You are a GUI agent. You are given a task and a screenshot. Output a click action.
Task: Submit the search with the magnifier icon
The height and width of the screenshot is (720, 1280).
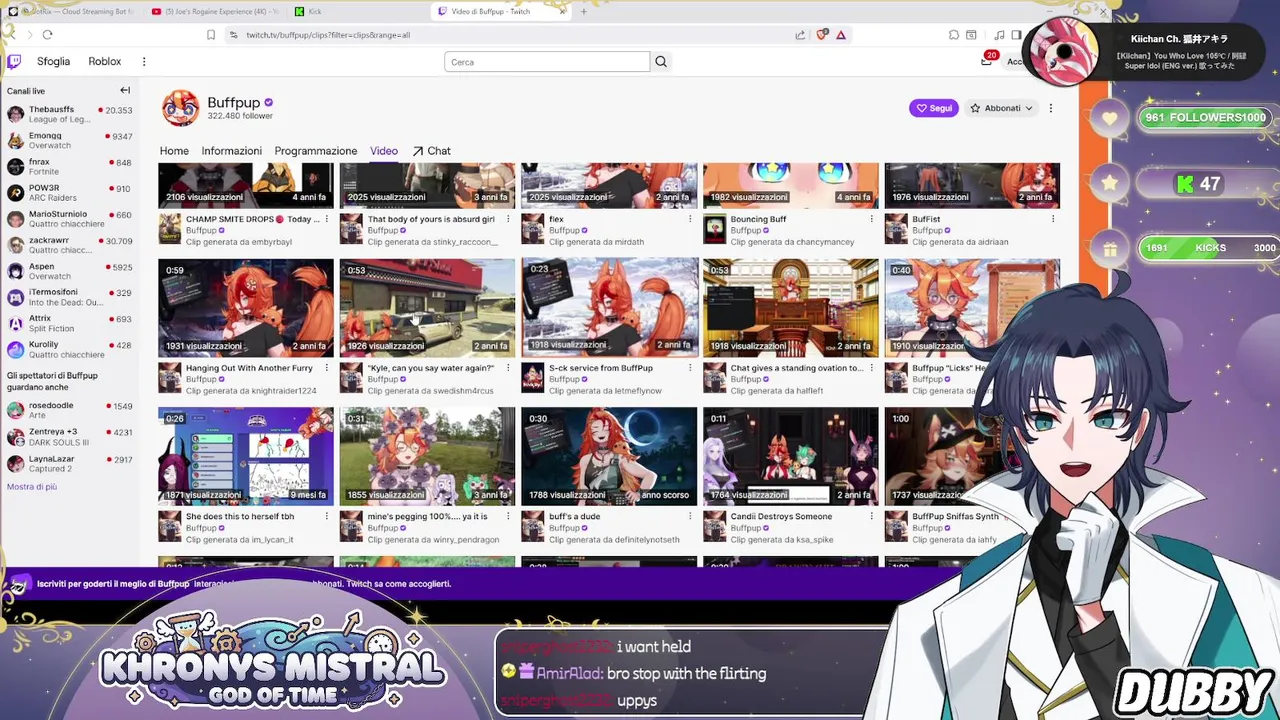[x=661, y=62]
